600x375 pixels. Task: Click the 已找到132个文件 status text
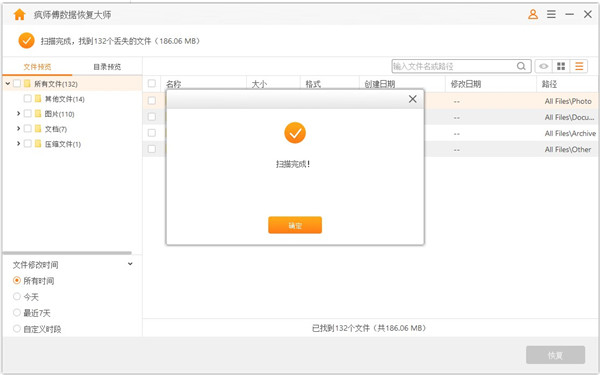369,328
